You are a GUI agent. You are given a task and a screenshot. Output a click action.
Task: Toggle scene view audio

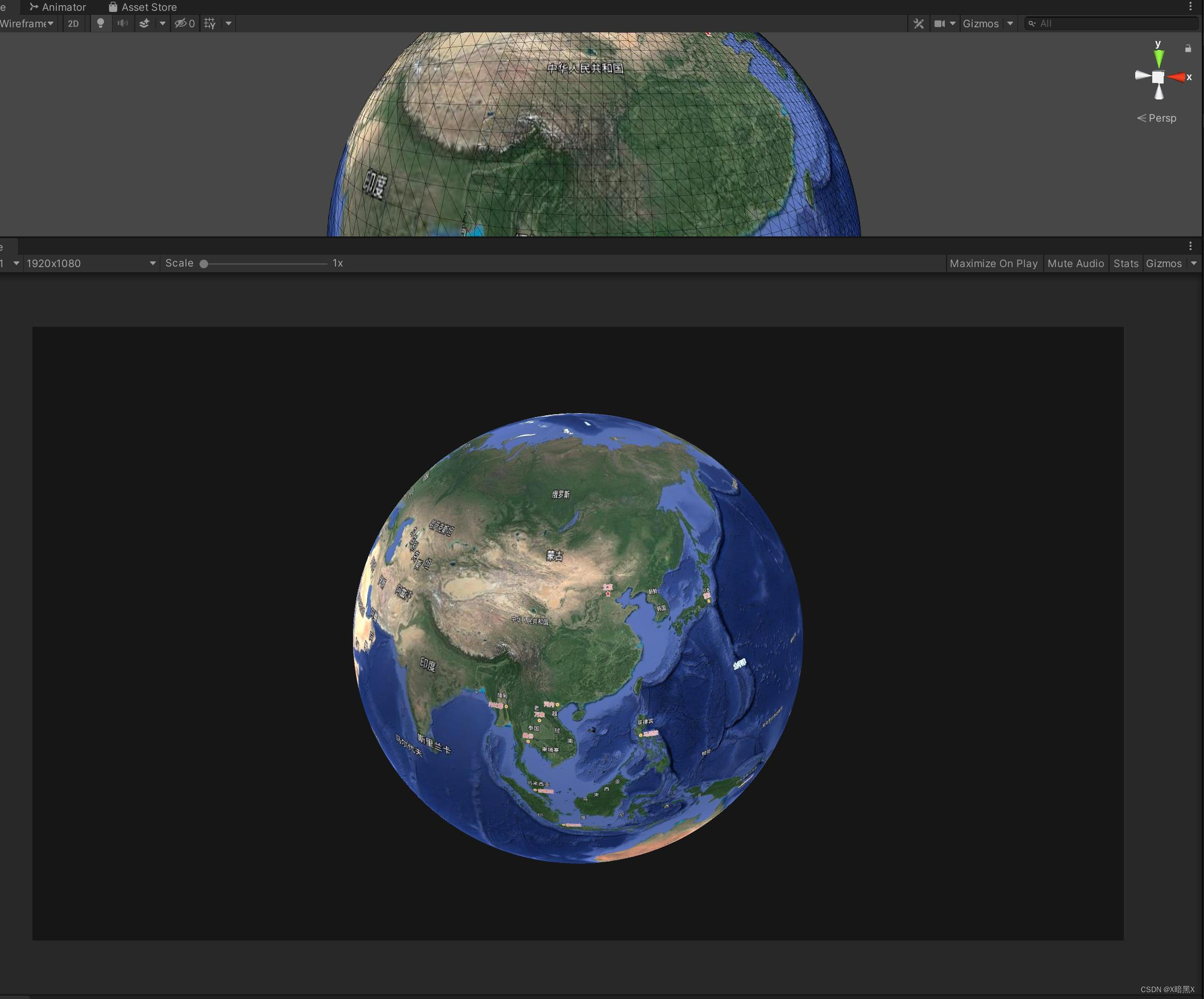(122, 23)
